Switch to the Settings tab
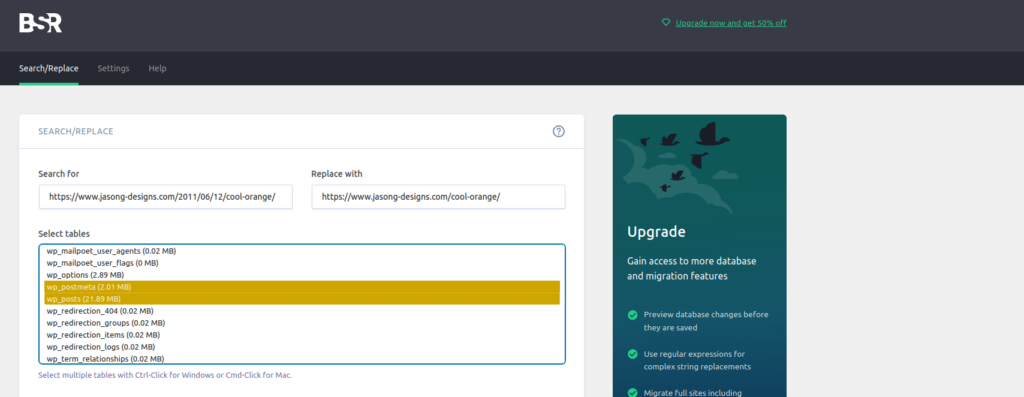1024x397 pixels. pos(114,68)
